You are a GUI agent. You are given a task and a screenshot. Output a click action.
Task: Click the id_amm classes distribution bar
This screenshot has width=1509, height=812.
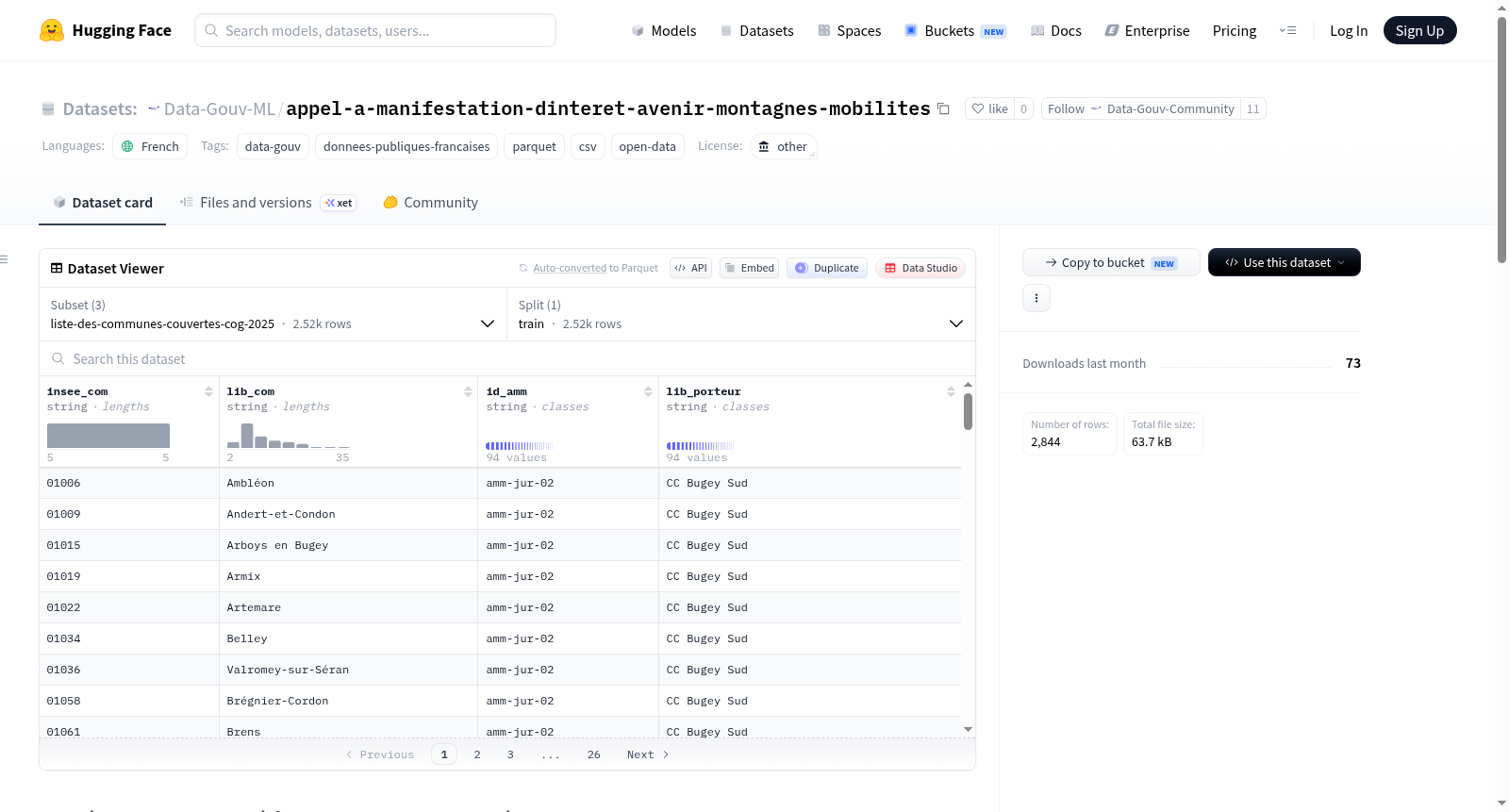click(519, 446)
